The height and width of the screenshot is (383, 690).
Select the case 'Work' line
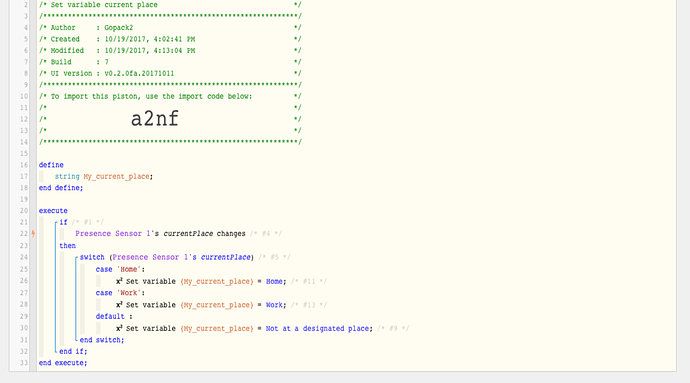[x=120, y=293]
